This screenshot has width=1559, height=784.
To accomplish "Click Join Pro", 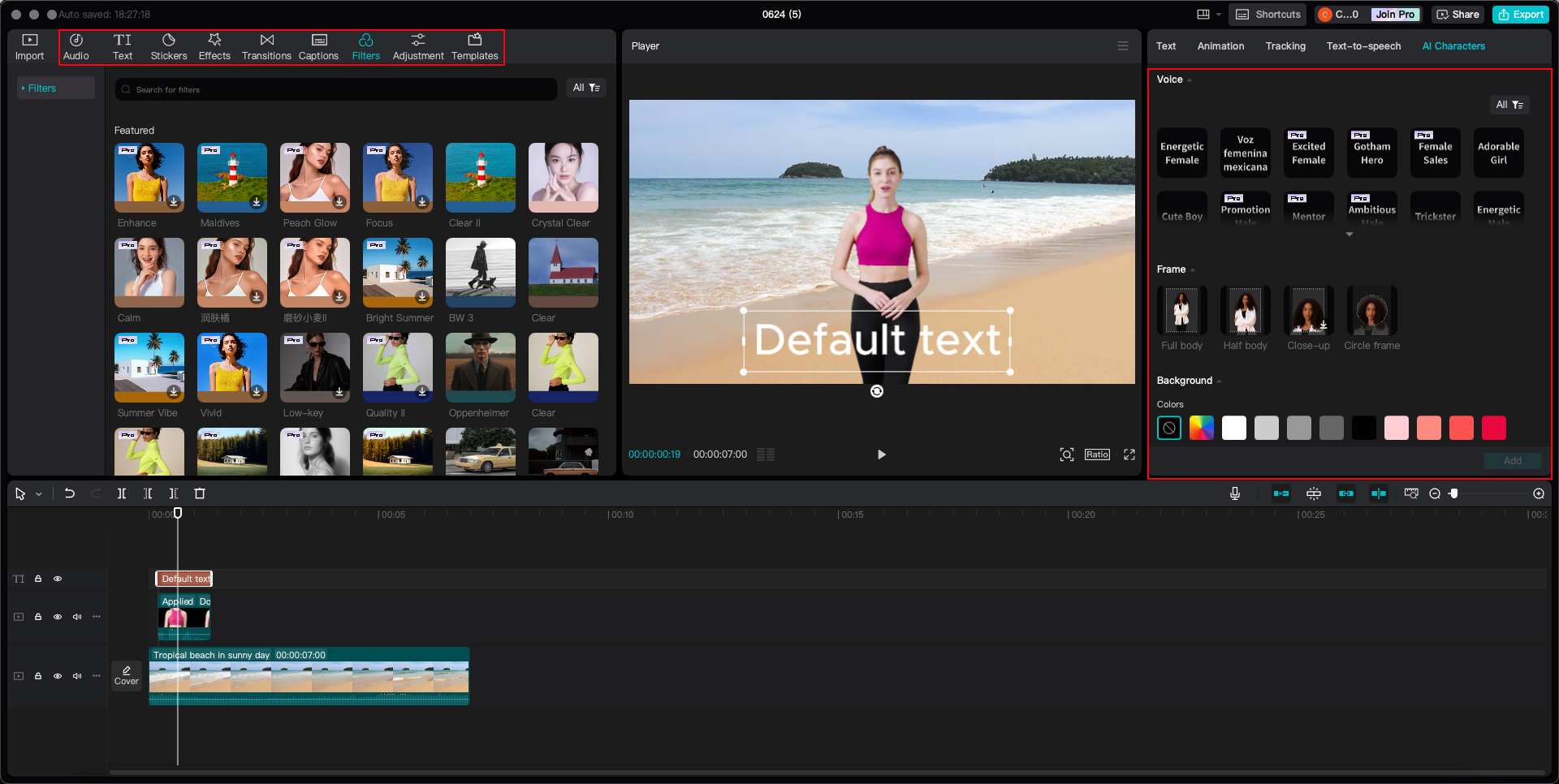I will [x=1395, y=15].
